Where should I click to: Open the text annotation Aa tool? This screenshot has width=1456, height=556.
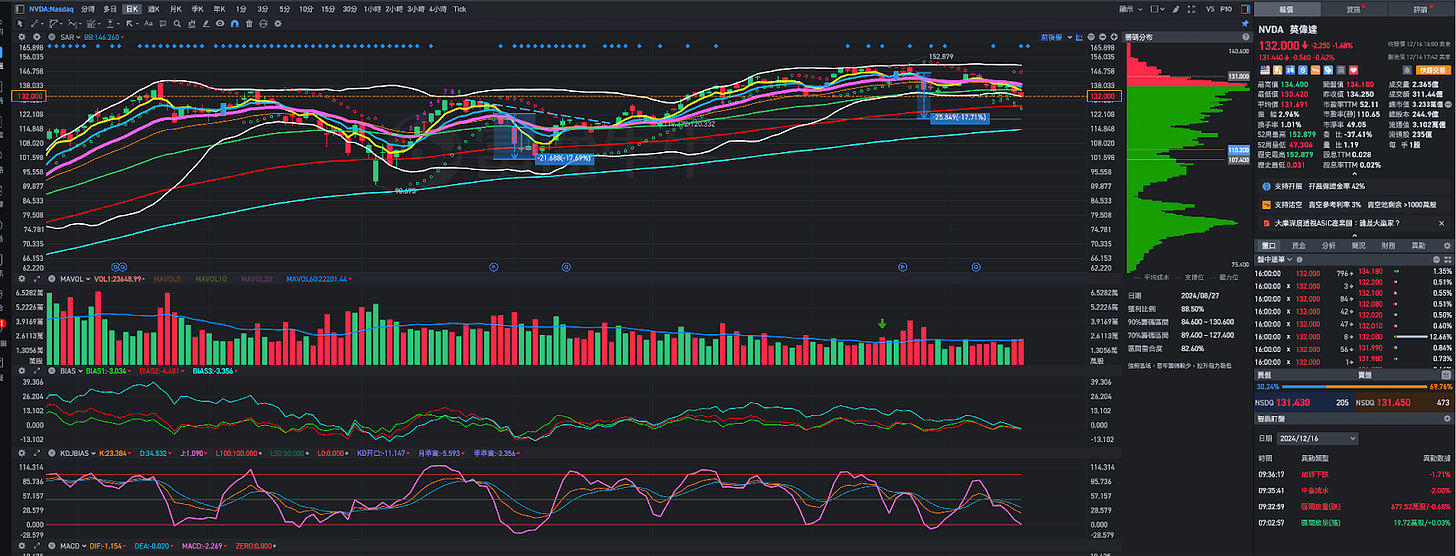148,24
